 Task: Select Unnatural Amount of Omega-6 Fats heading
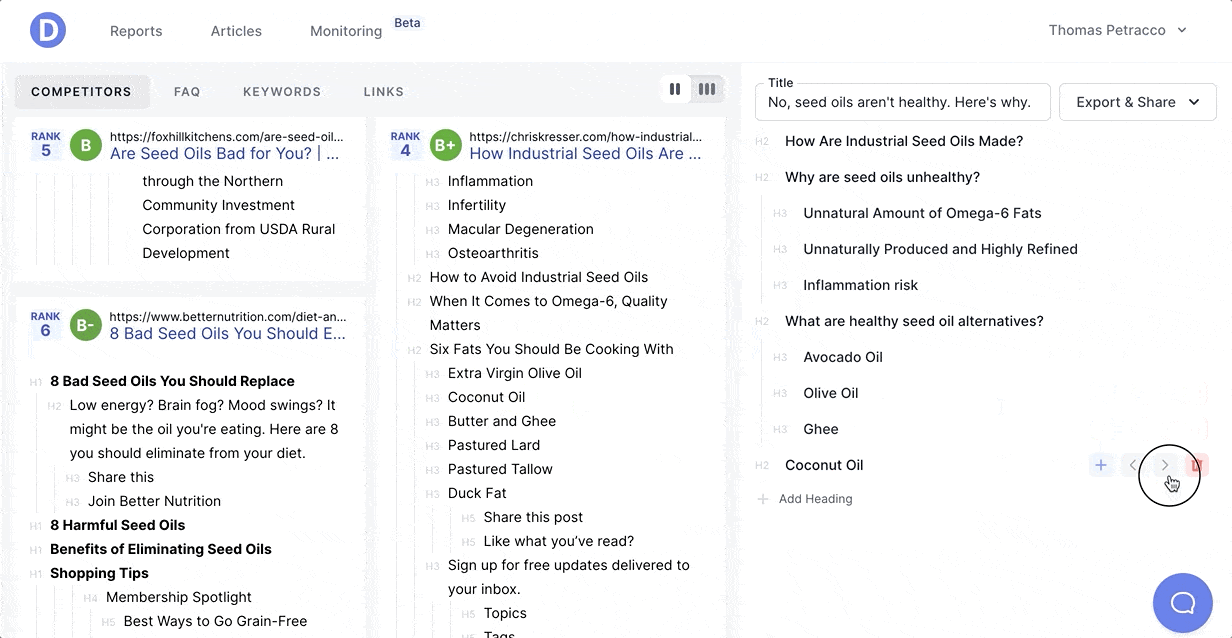click(x=922, y=213)
